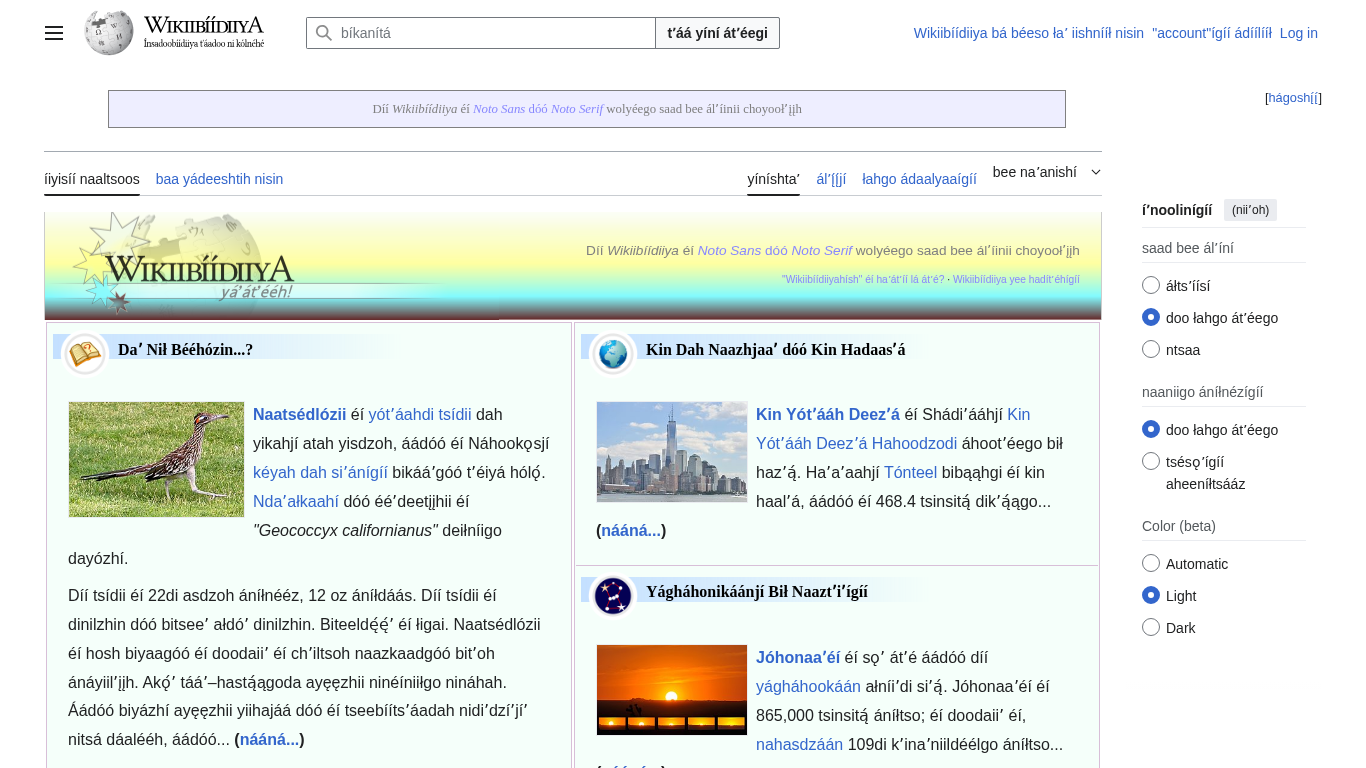
Task: Hide the banner via hágoshį́į́ link
Action: (1293, 98)
